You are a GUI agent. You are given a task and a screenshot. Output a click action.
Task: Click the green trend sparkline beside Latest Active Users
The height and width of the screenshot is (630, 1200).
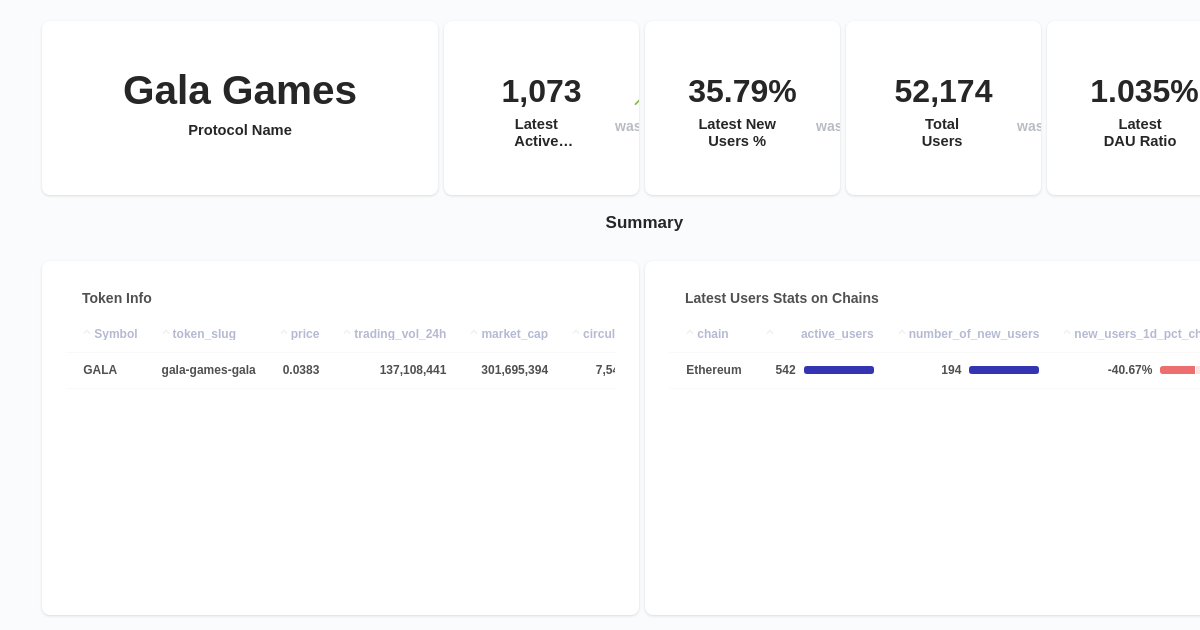[636, 100]
